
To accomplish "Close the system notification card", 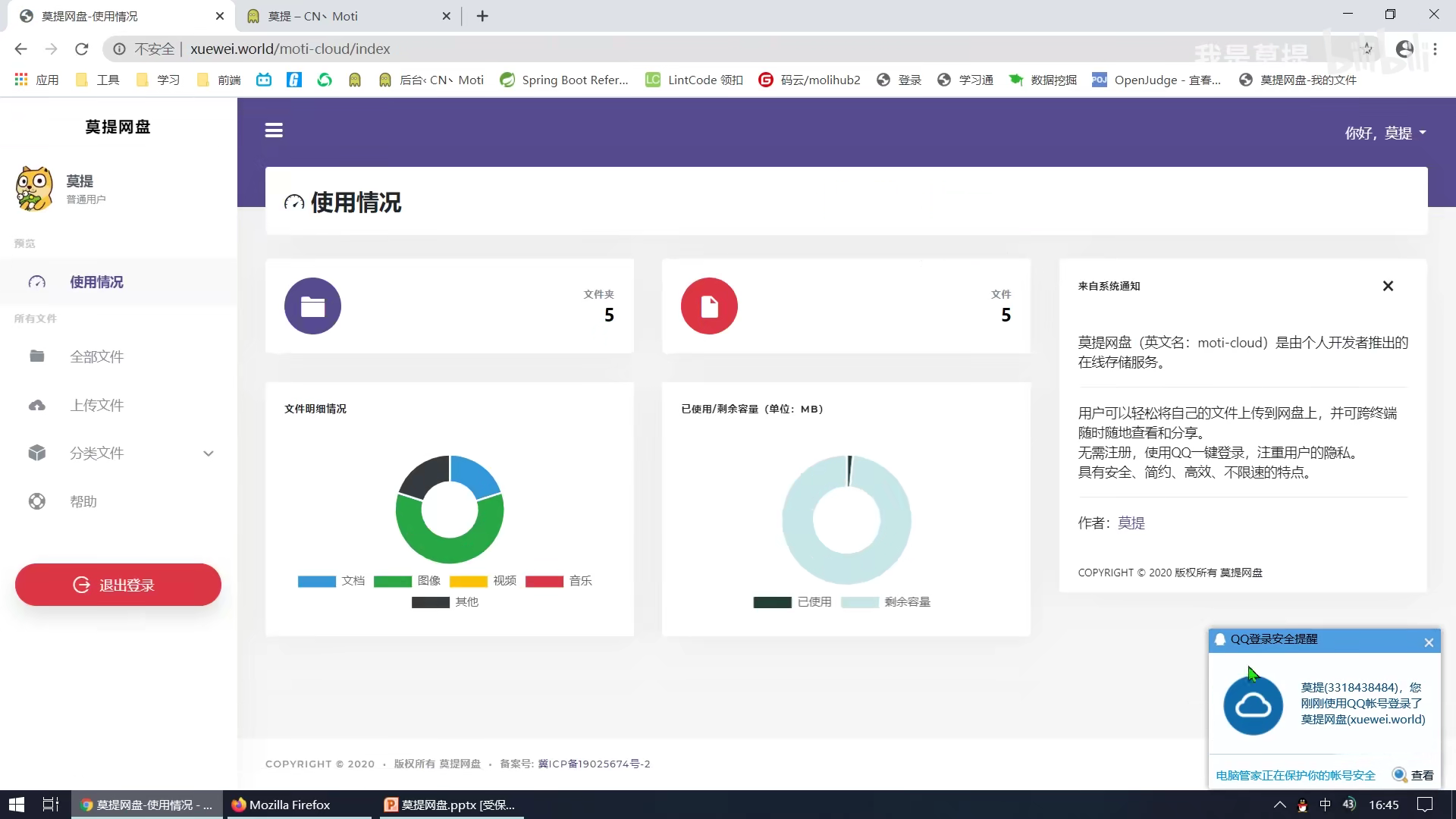I will point(1388,286).
